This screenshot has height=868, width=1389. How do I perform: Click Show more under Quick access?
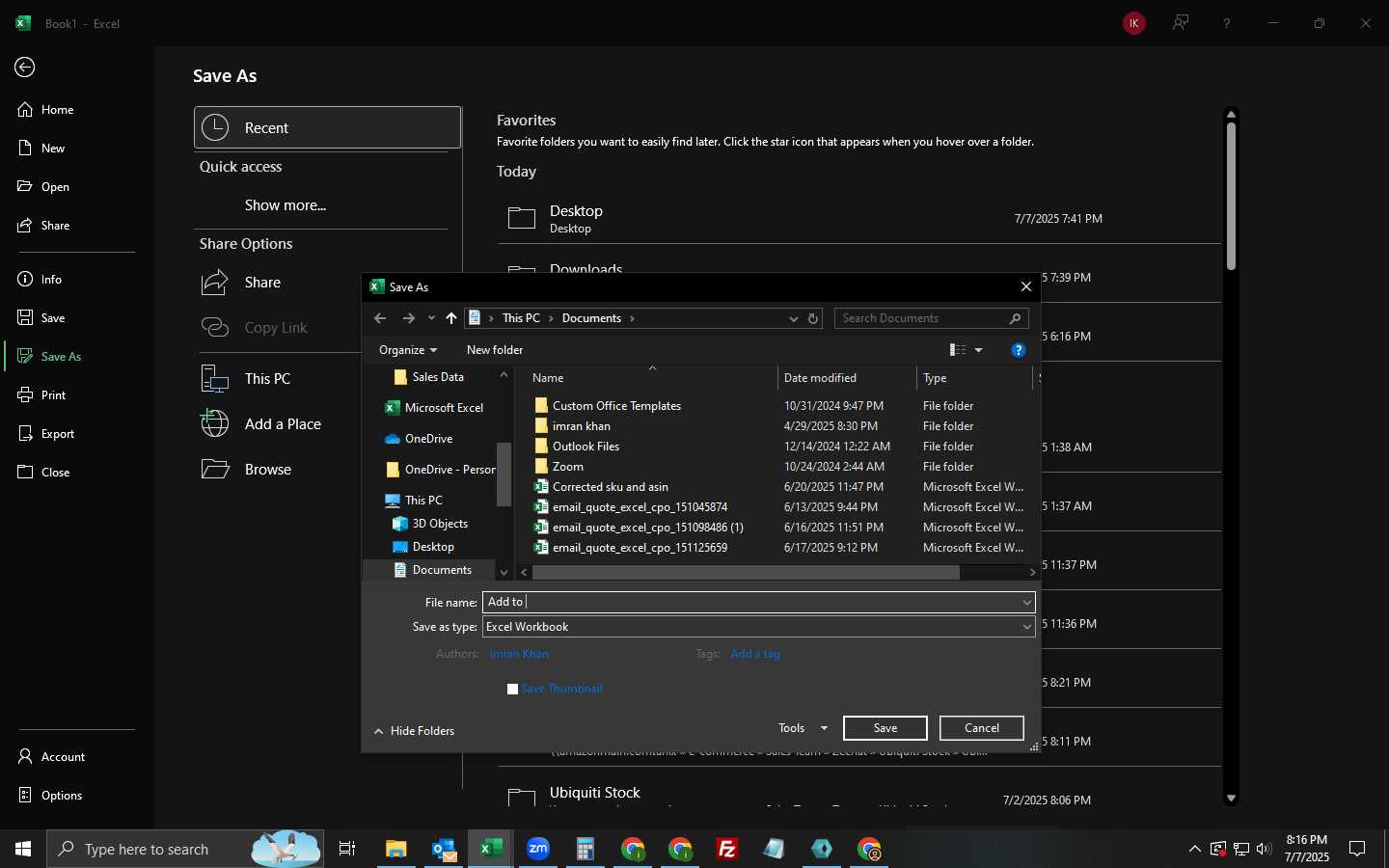286,205
